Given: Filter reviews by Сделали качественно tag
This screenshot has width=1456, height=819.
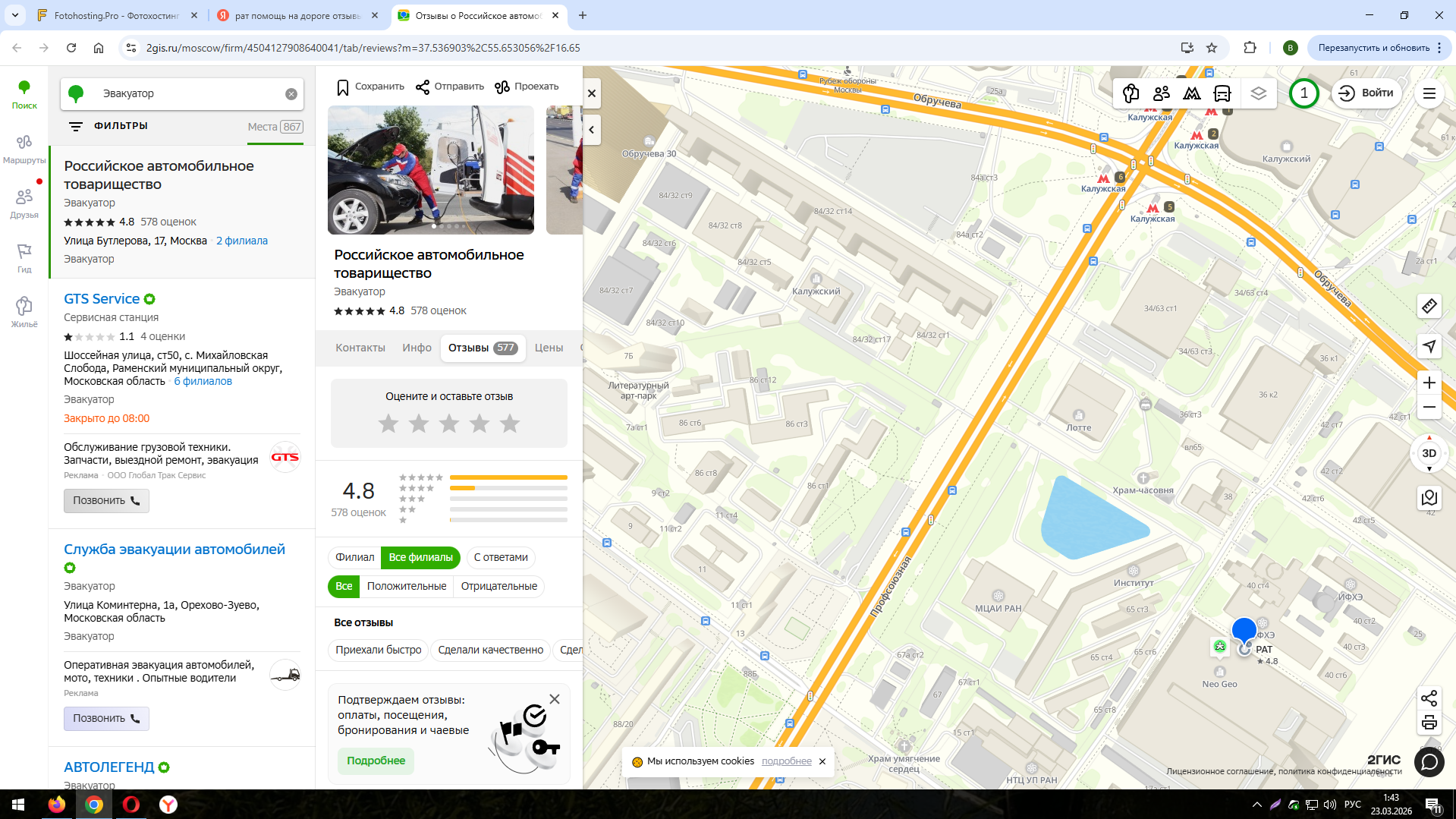Looking at the screenshot, I should [491, 650].
